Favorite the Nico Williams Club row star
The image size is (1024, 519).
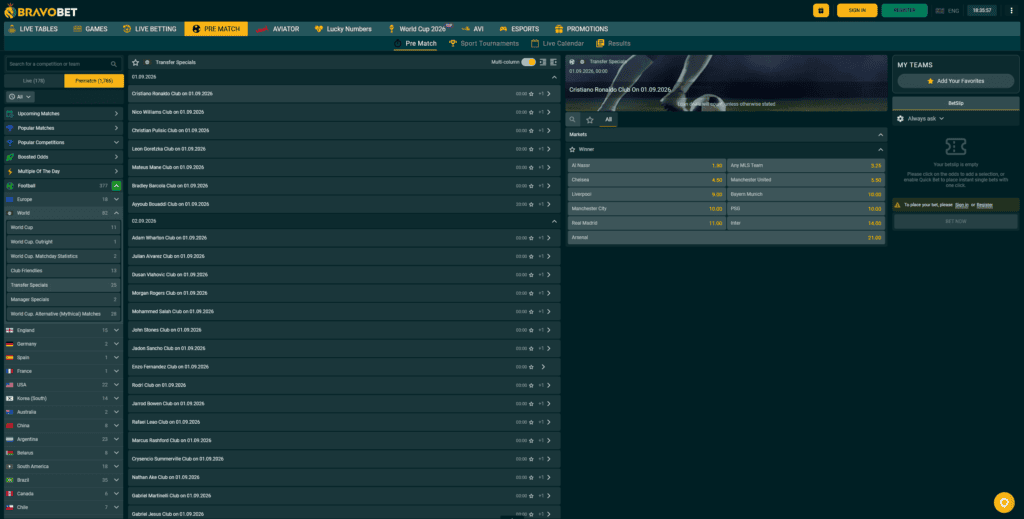(531, 112)
